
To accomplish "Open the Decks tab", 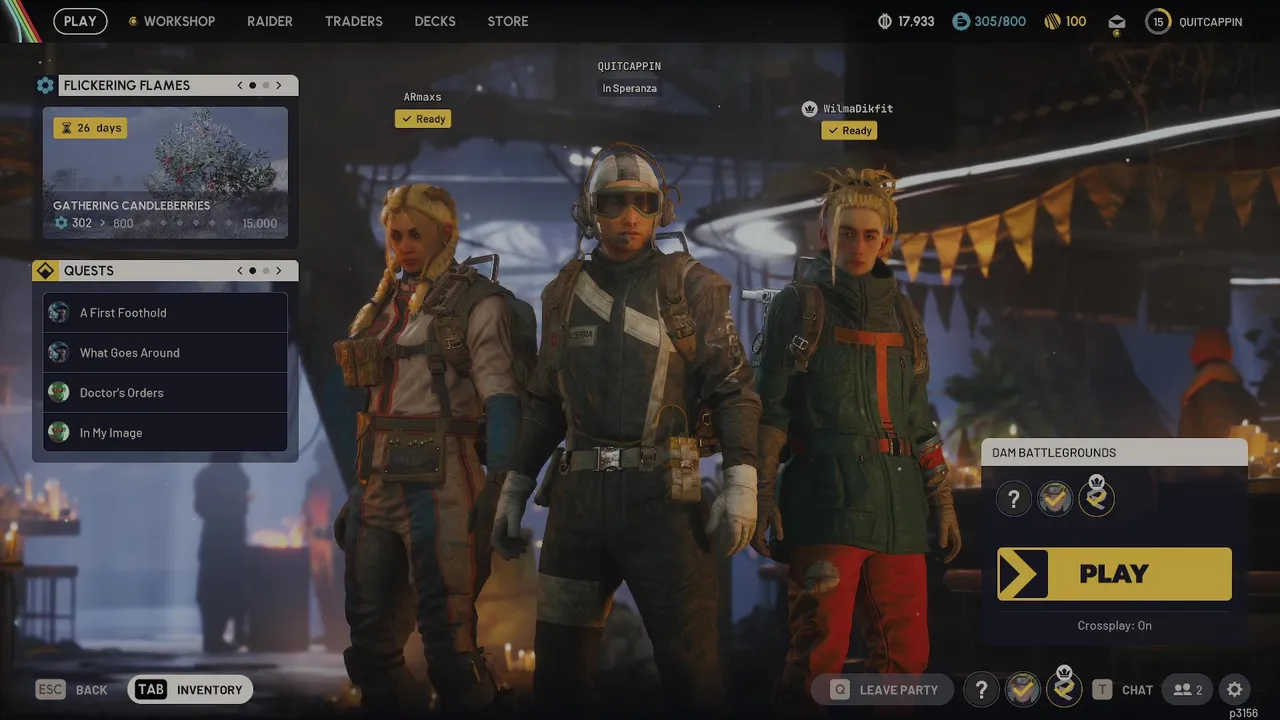I will (x=435, y=21).
